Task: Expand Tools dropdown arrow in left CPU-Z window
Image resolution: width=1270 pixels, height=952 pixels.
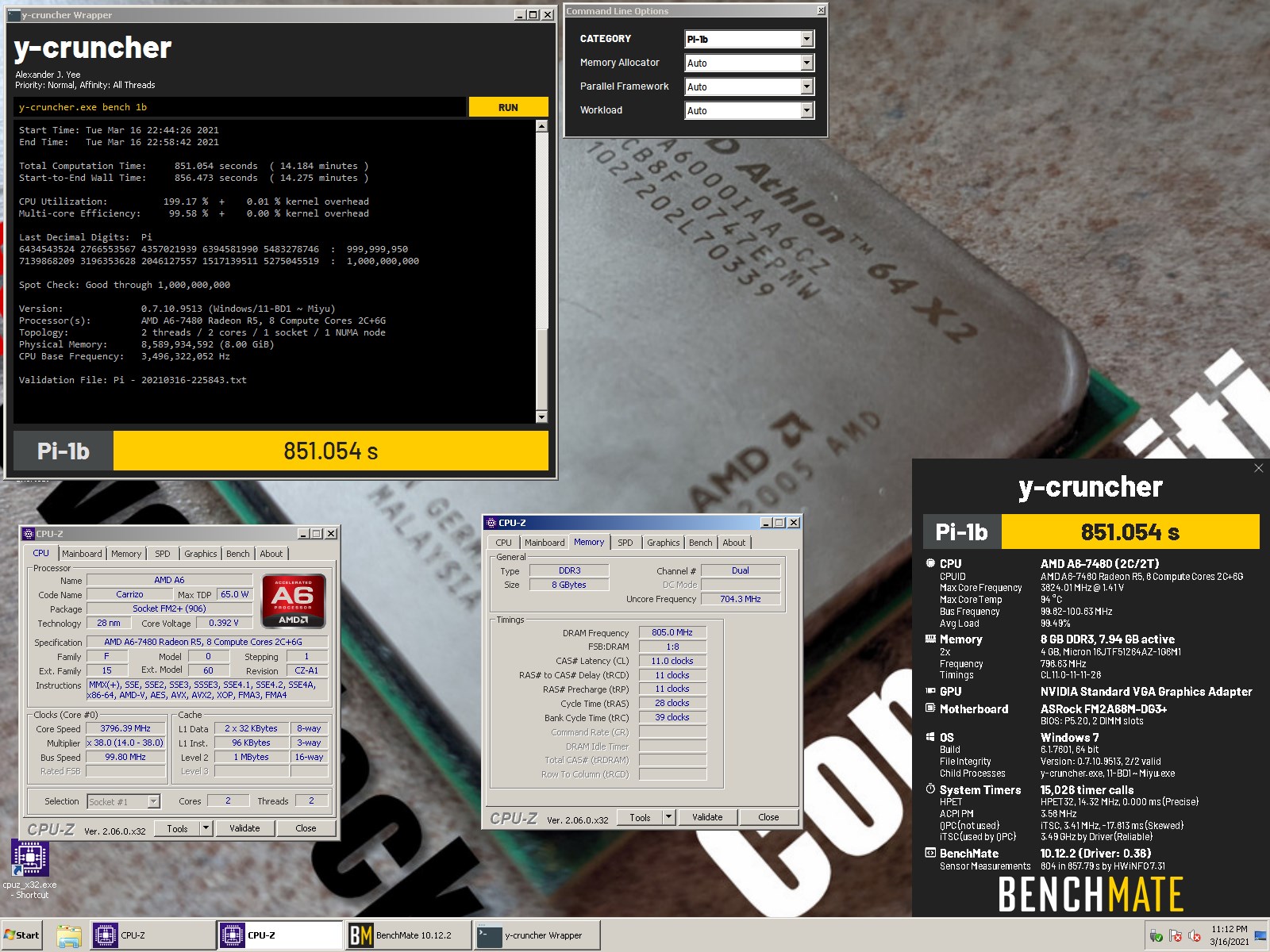Action: 206,828
